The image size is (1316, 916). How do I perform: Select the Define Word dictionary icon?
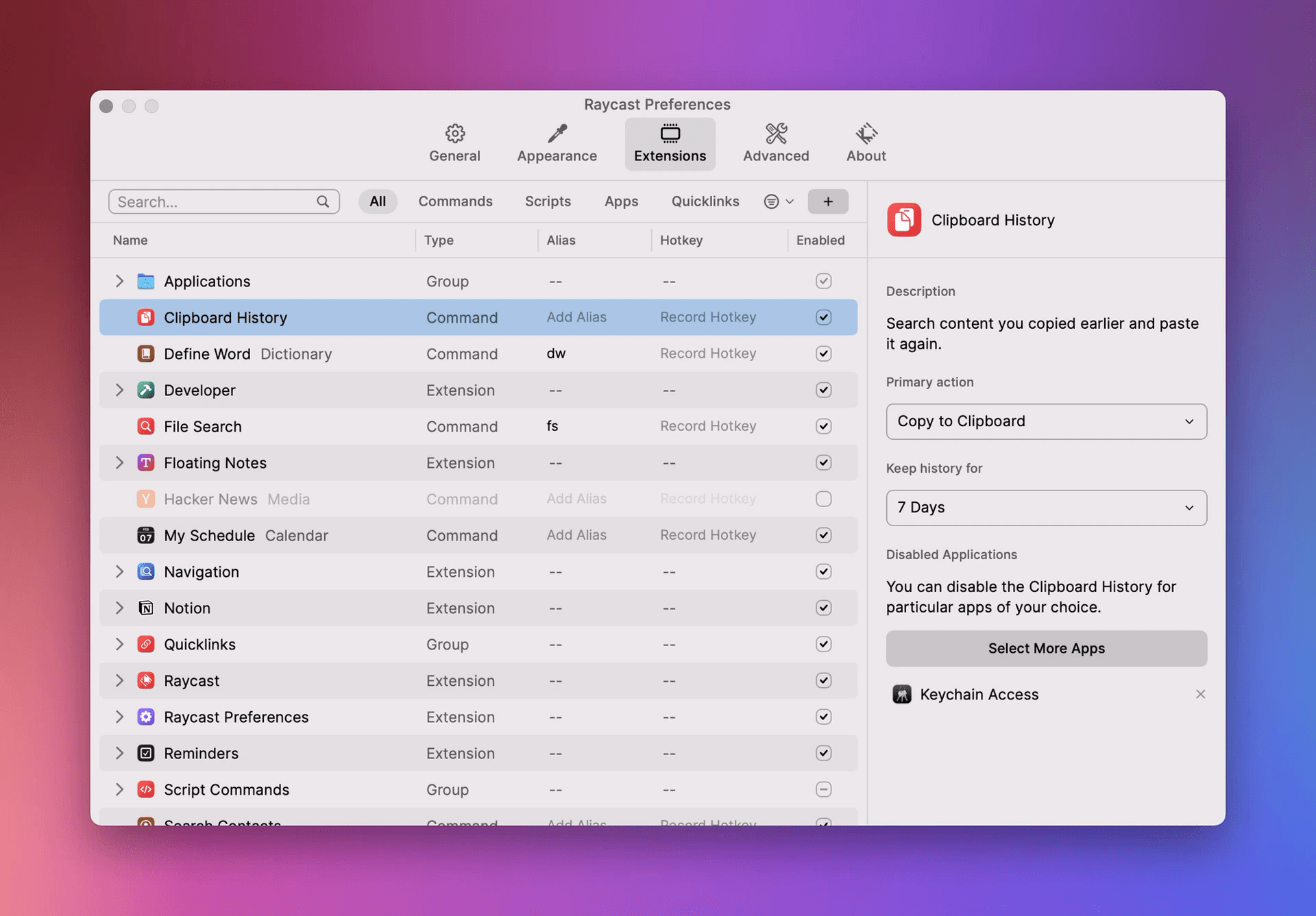tap(146, 354)
